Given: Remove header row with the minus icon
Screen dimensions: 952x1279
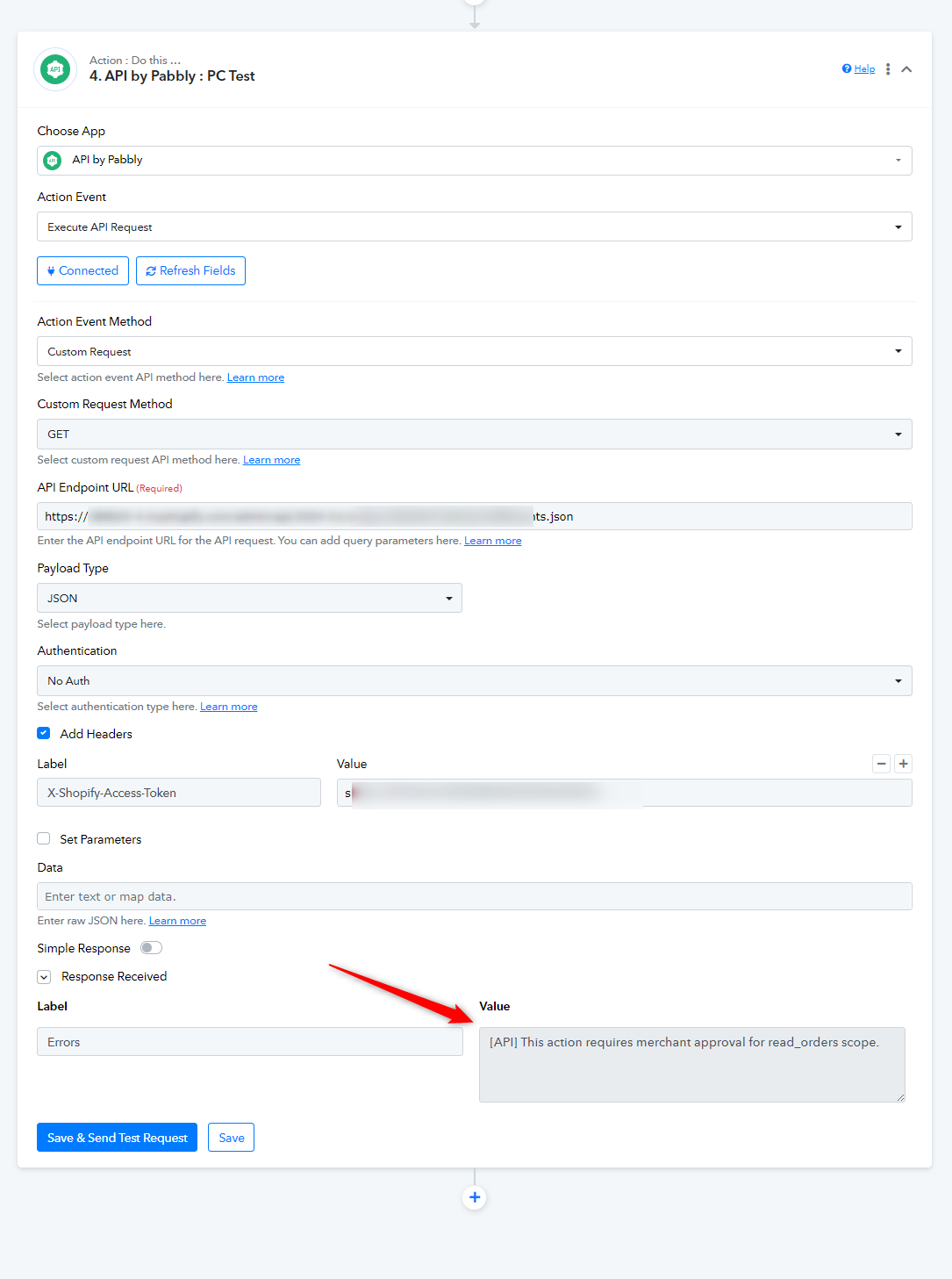Looking at the screenshot, I should (x=882, y=764).
